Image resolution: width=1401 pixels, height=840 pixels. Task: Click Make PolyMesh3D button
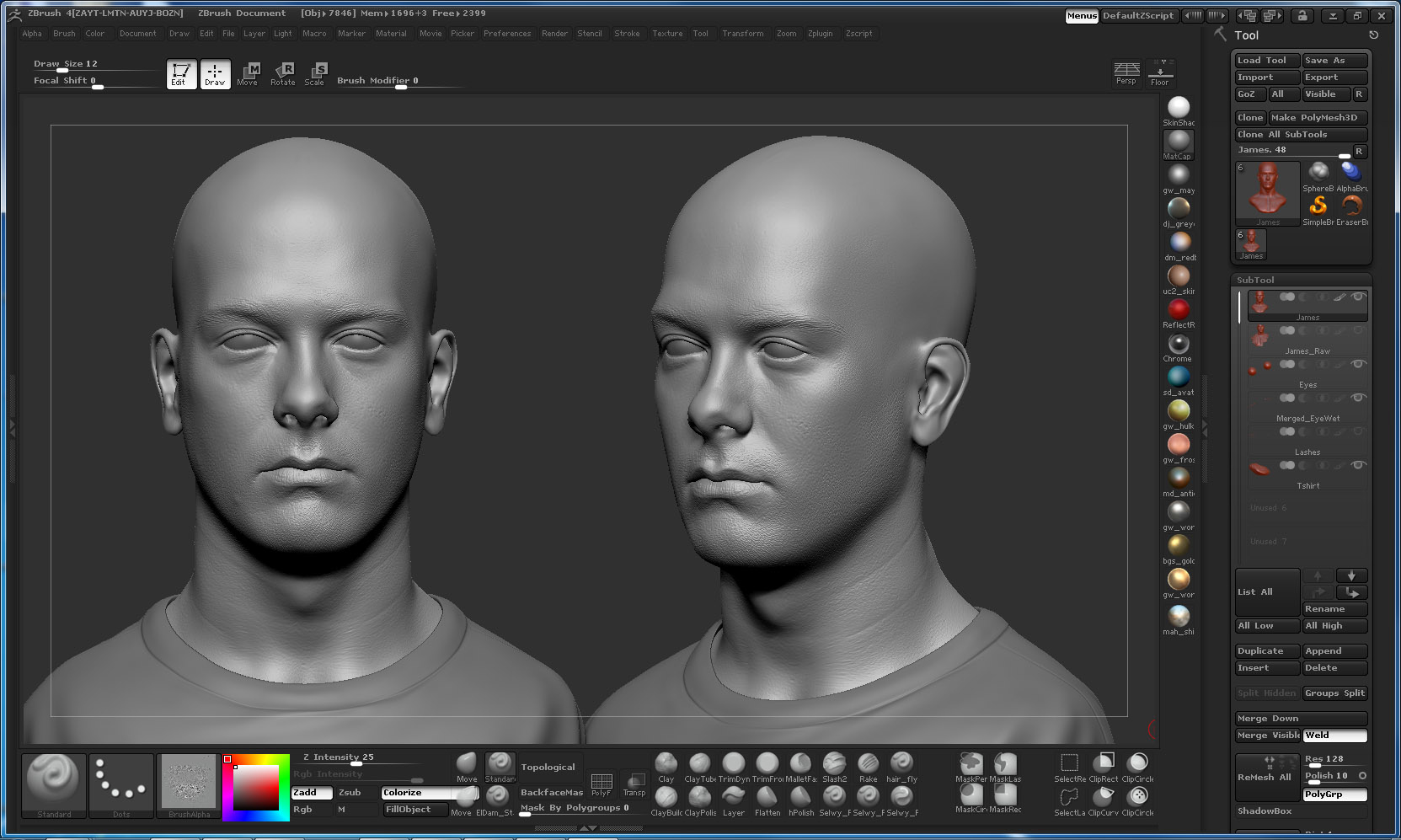1318,118
